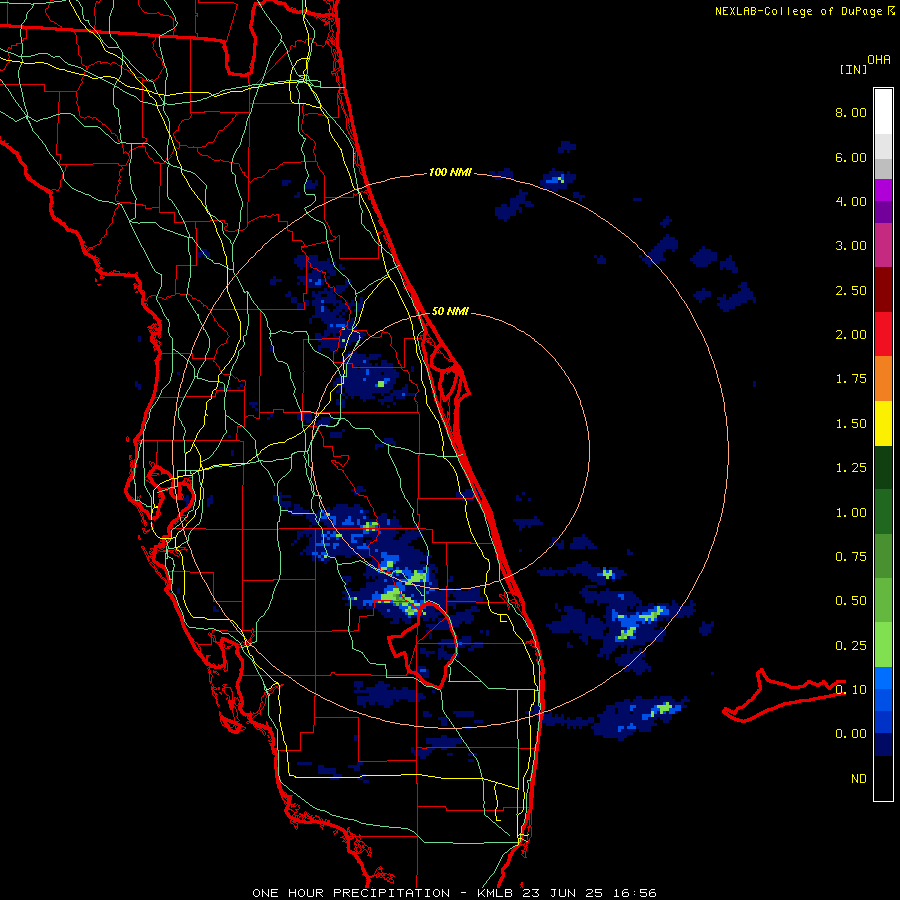Pick the 0.75 legend value

(851, 557)
